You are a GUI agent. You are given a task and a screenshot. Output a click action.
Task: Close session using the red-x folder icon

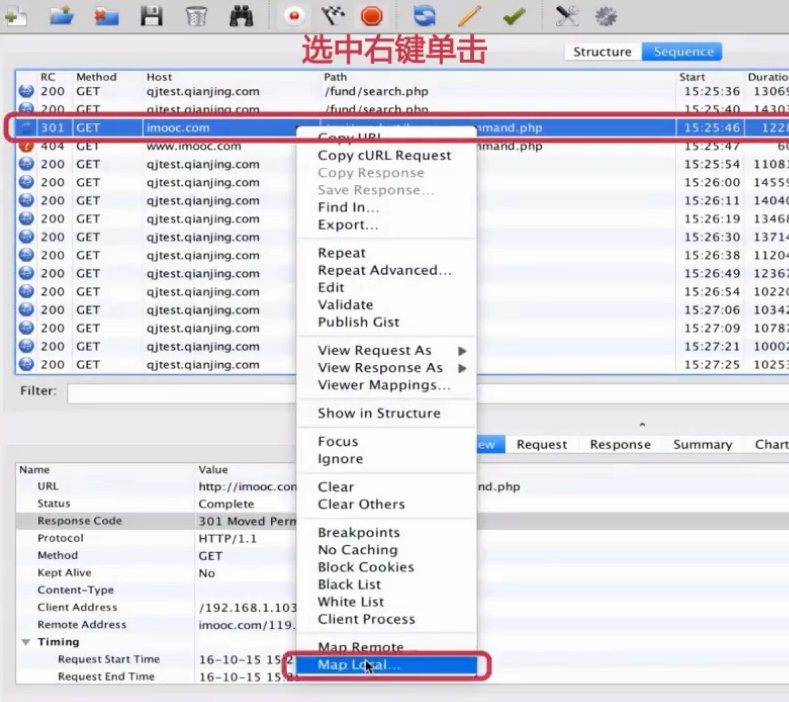click(106, 17)
